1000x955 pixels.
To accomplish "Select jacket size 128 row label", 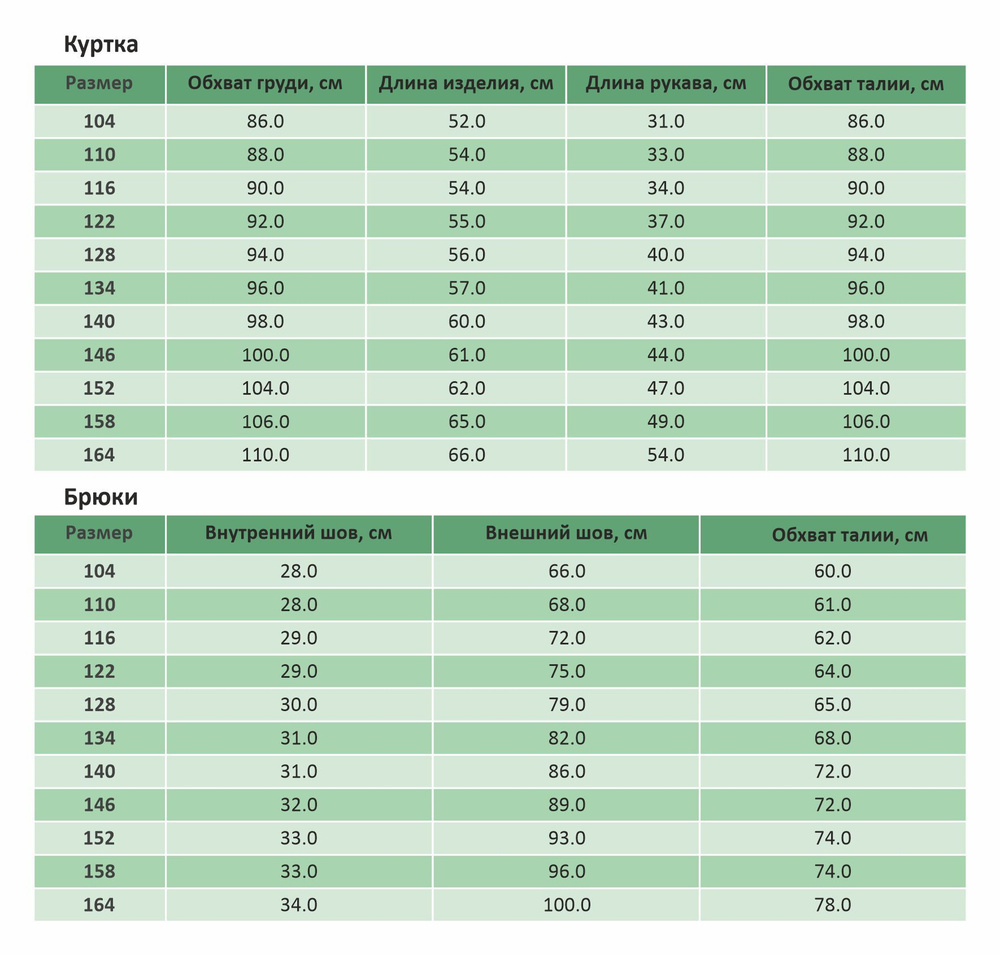I will 99,255.
